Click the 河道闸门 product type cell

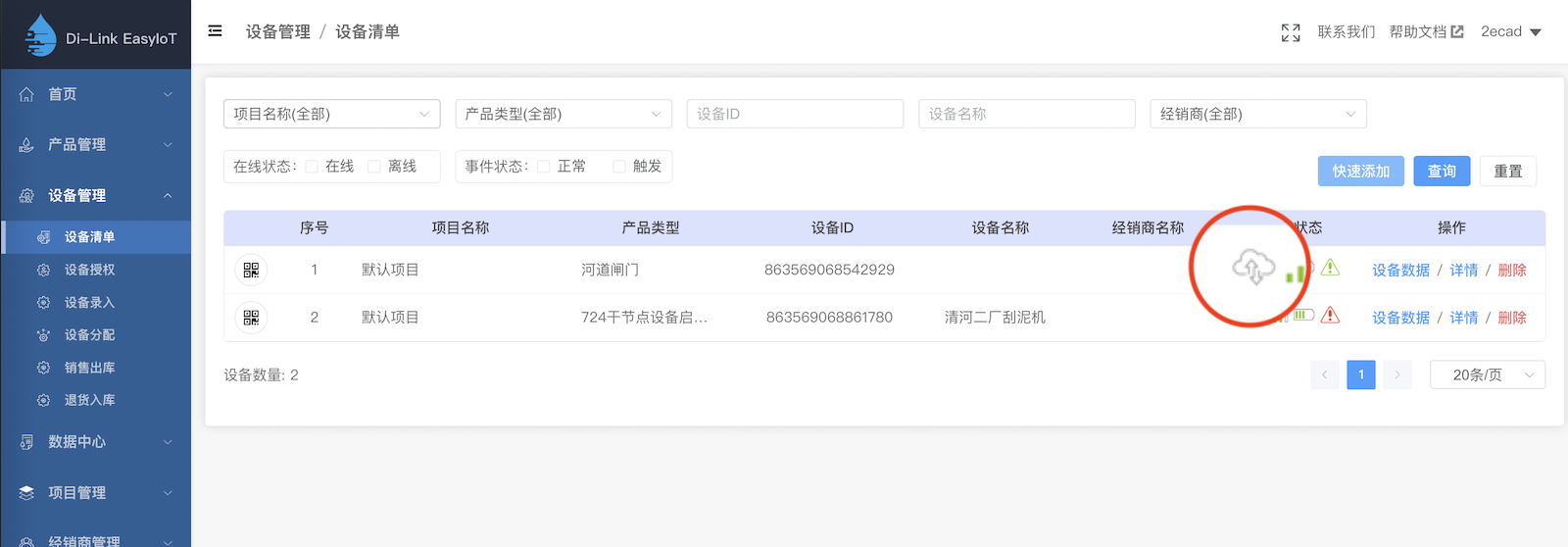pos(610,270)
